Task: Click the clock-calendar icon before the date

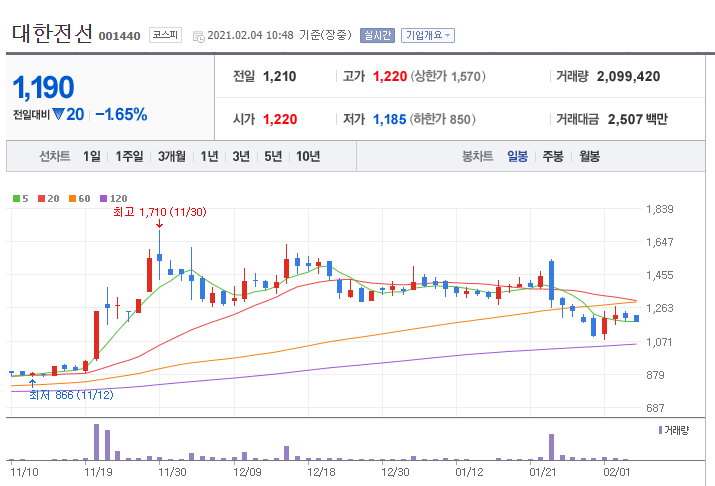Action: (x=199, y=36)
